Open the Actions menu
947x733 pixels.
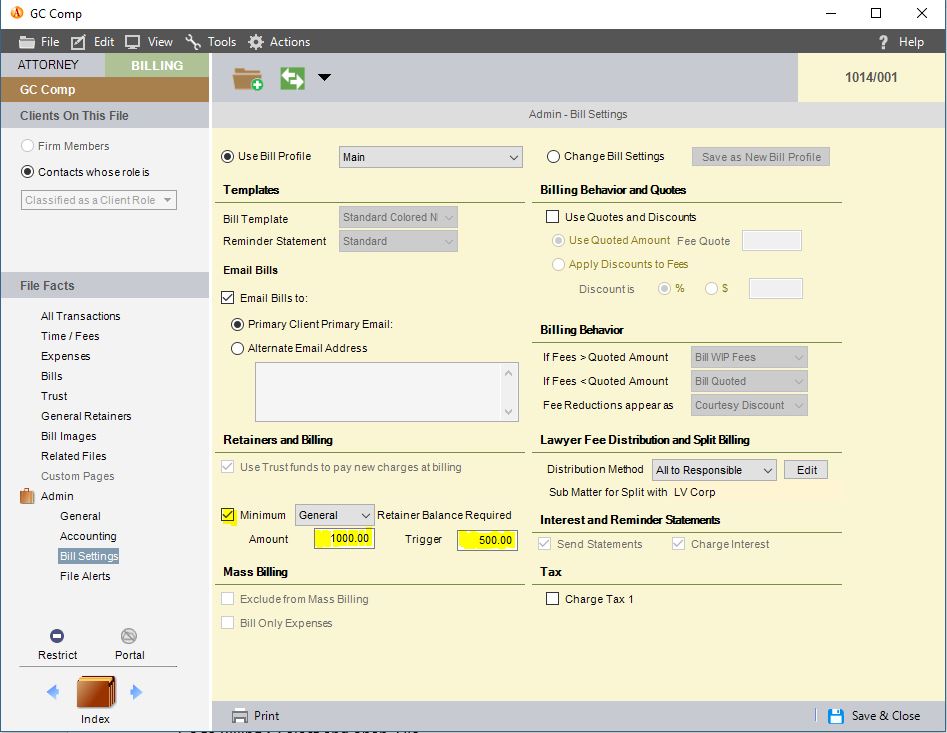[x=290, y=42]
